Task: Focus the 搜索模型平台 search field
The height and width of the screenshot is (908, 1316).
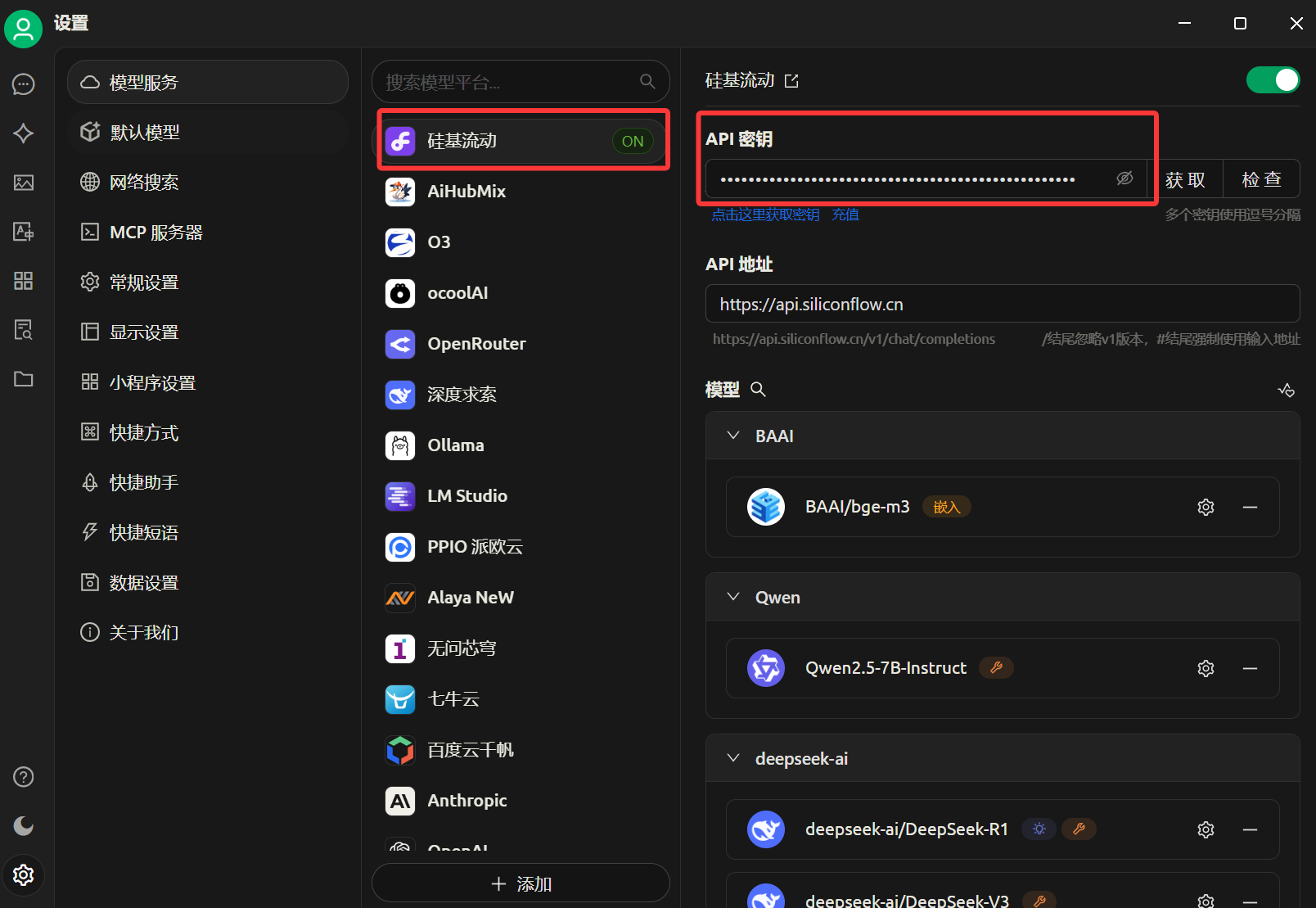Action: click(521, 82)
